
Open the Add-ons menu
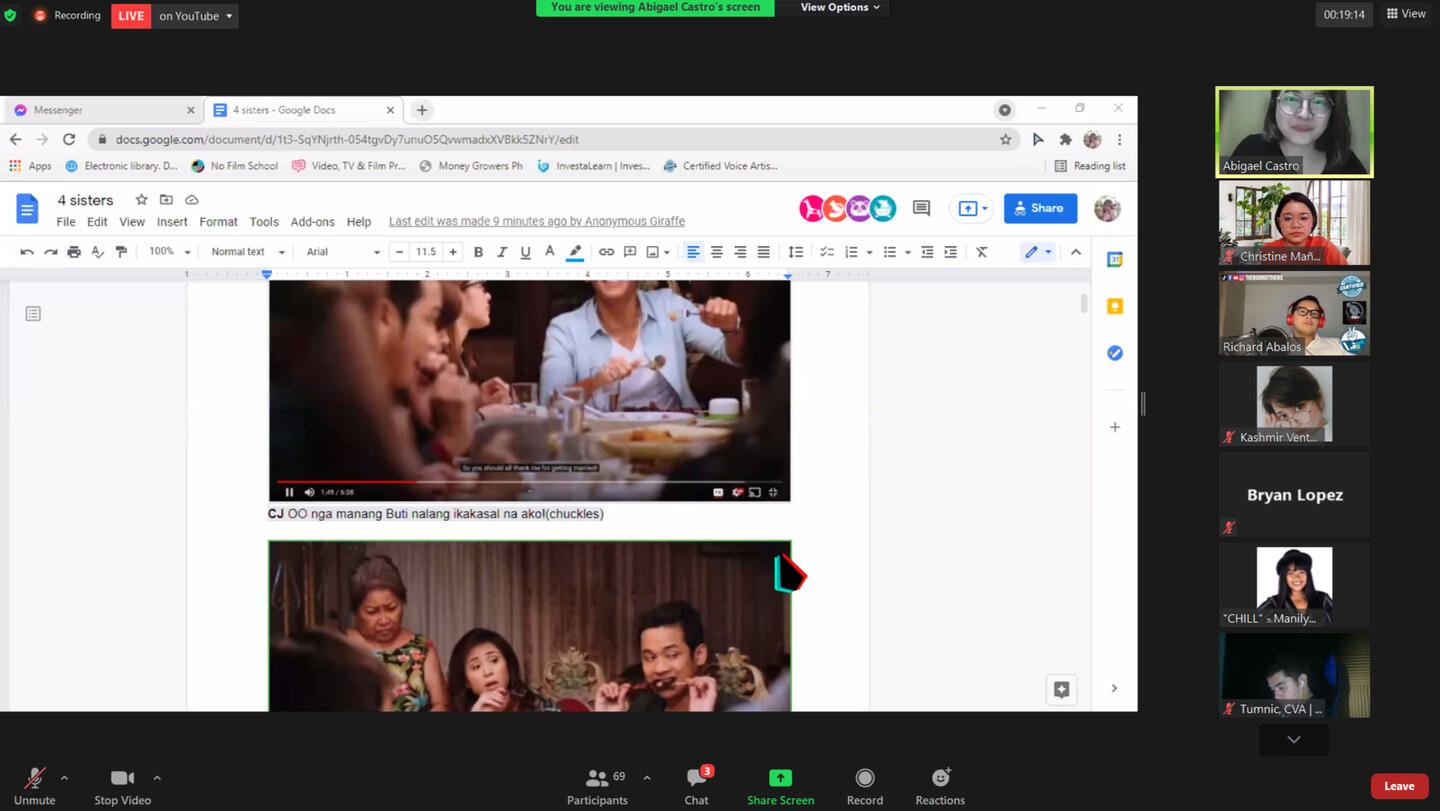click(x=313, y=222)
